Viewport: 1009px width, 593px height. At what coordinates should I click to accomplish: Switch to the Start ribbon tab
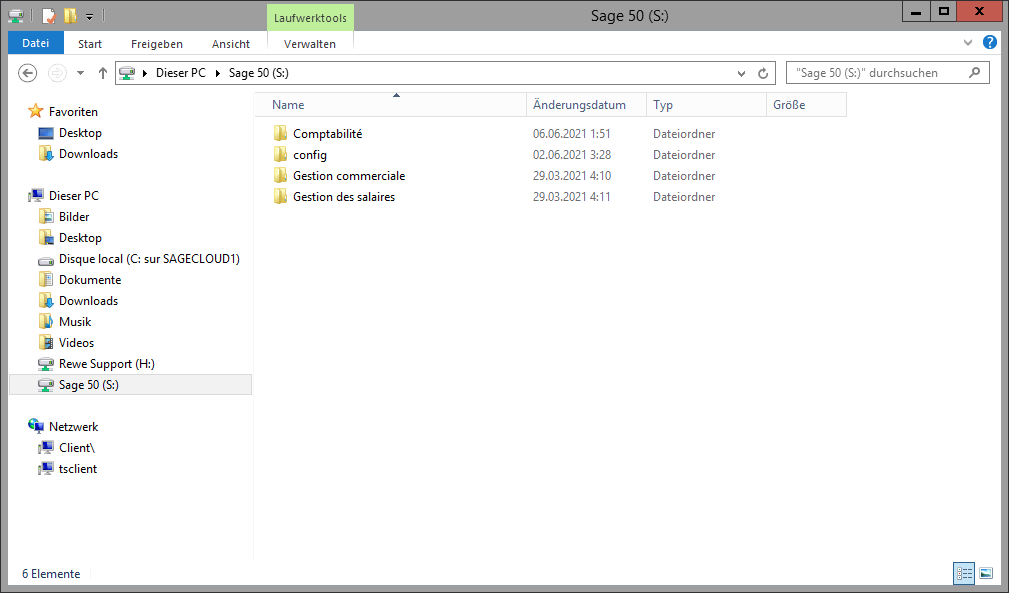(90, 44)
